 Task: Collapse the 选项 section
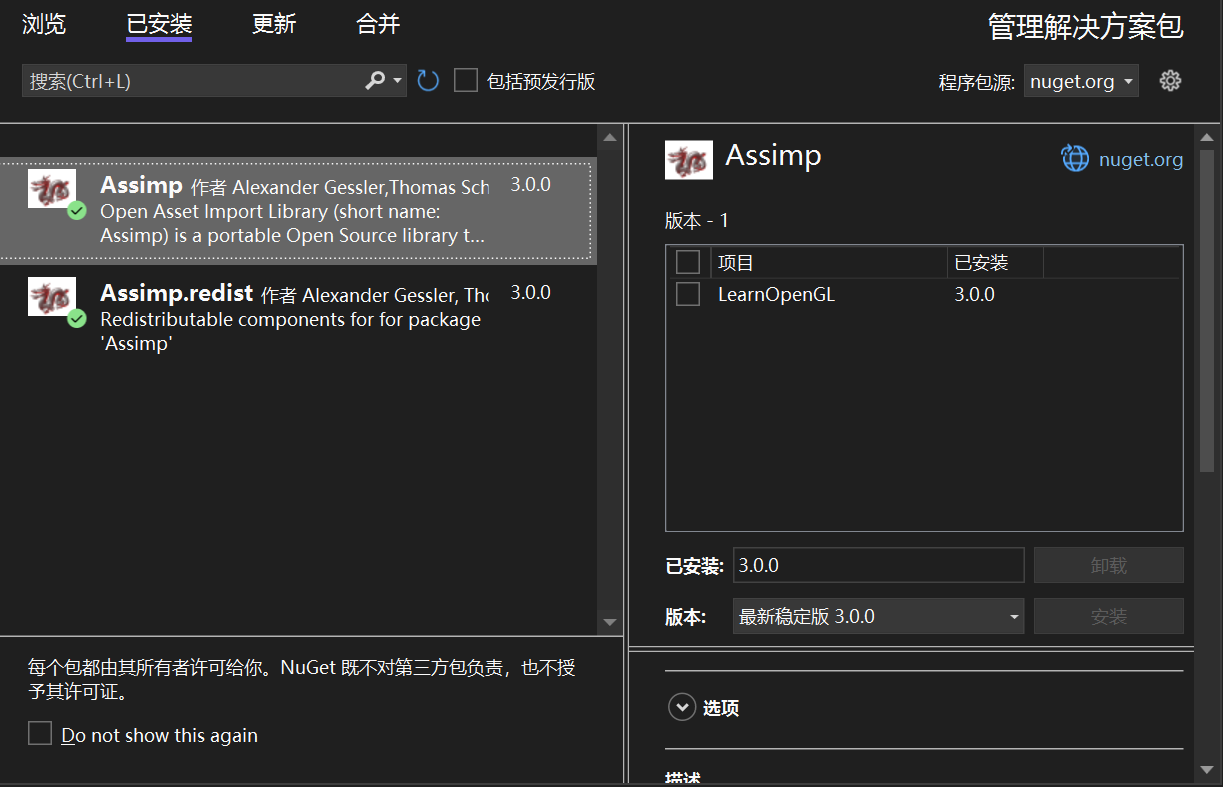[x=683, y=707]
